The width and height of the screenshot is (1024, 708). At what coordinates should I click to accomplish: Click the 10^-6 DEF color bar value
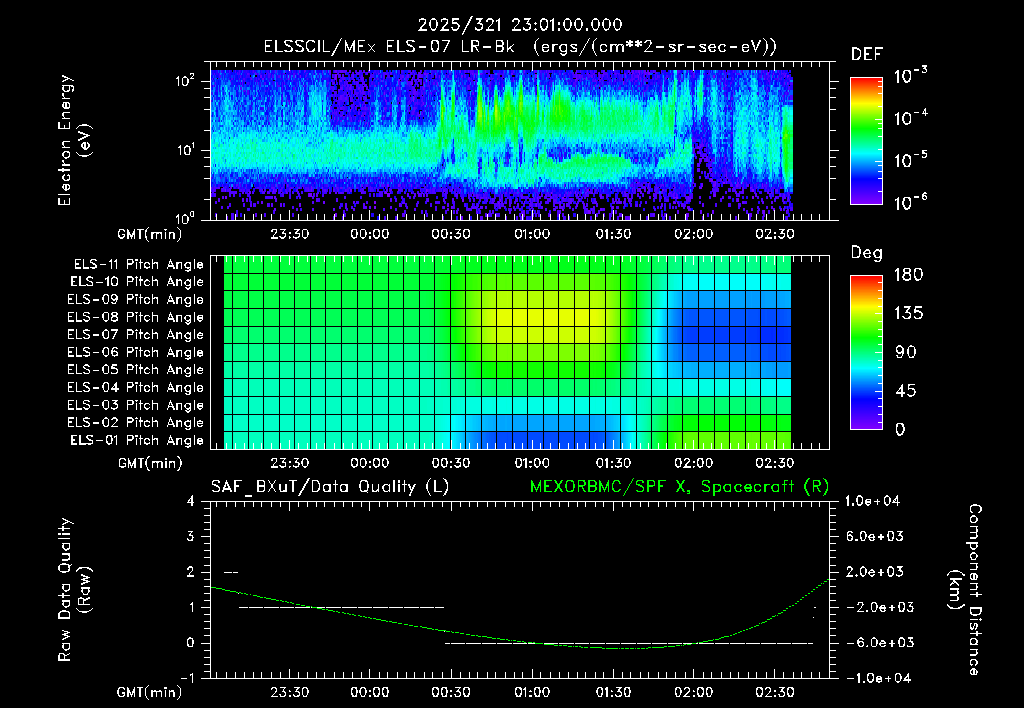(911, 202)
